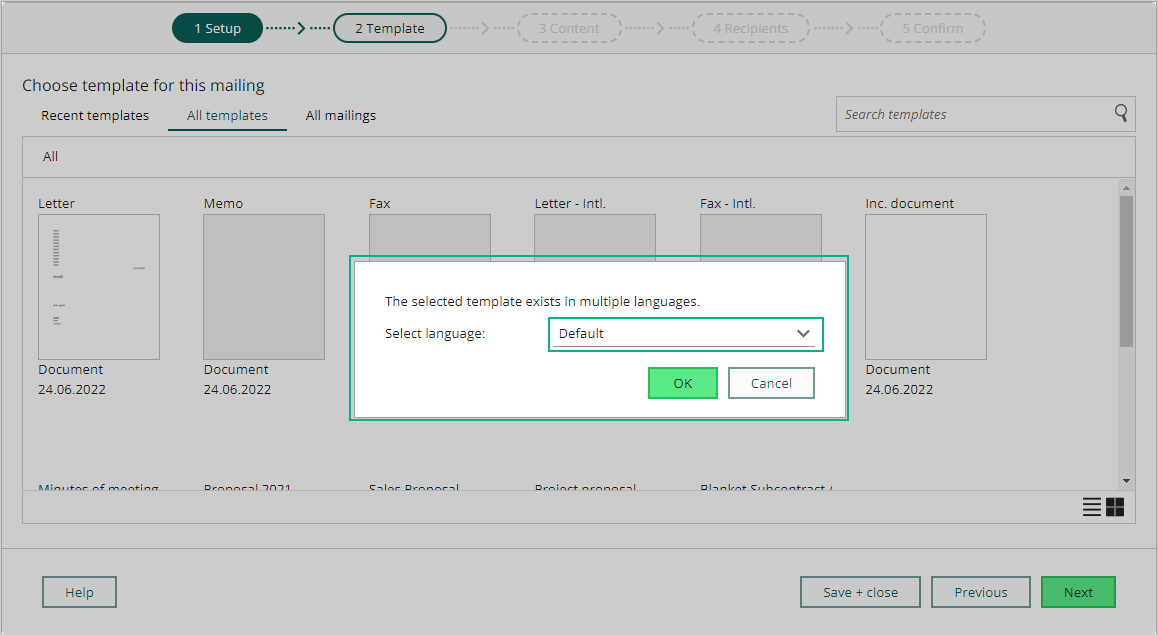
Task: Pick the Inc. document template thumbnail
Action: coord(925,287)
